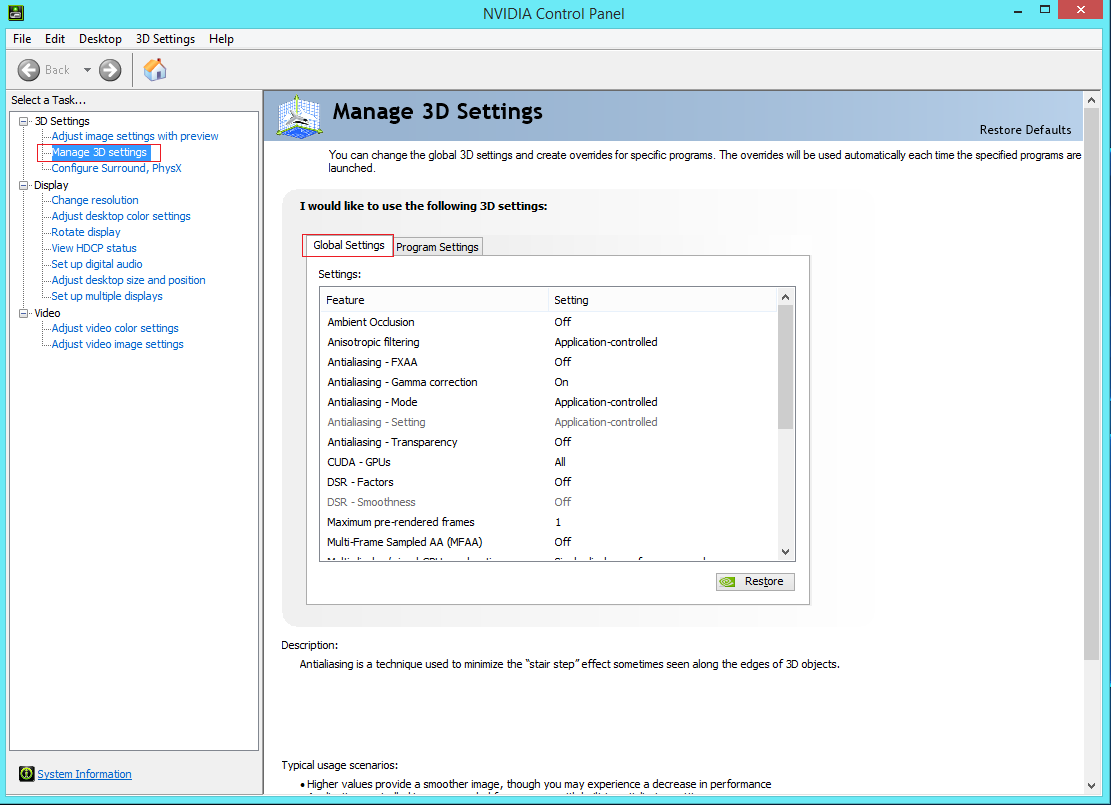Viewport: 1111px width, 805px height.
Task: Select Configure Surround, PhysX
Action: [x=116, y=168]
